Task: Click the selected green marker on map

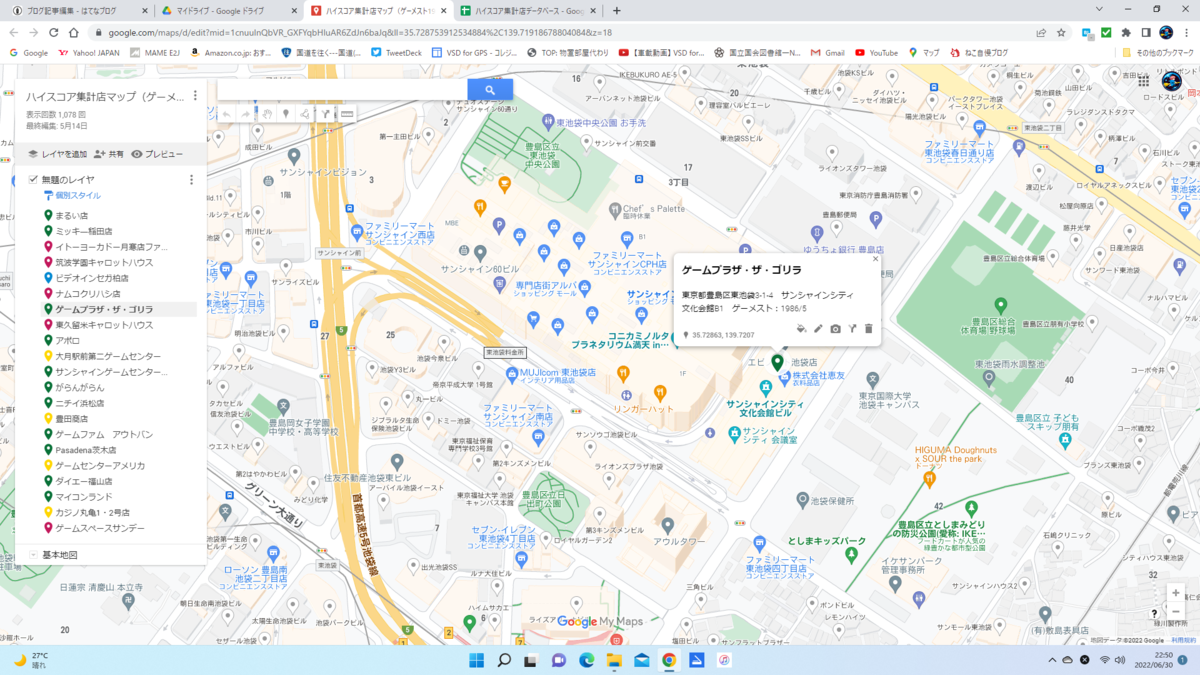Action: (x=777, y=361)
